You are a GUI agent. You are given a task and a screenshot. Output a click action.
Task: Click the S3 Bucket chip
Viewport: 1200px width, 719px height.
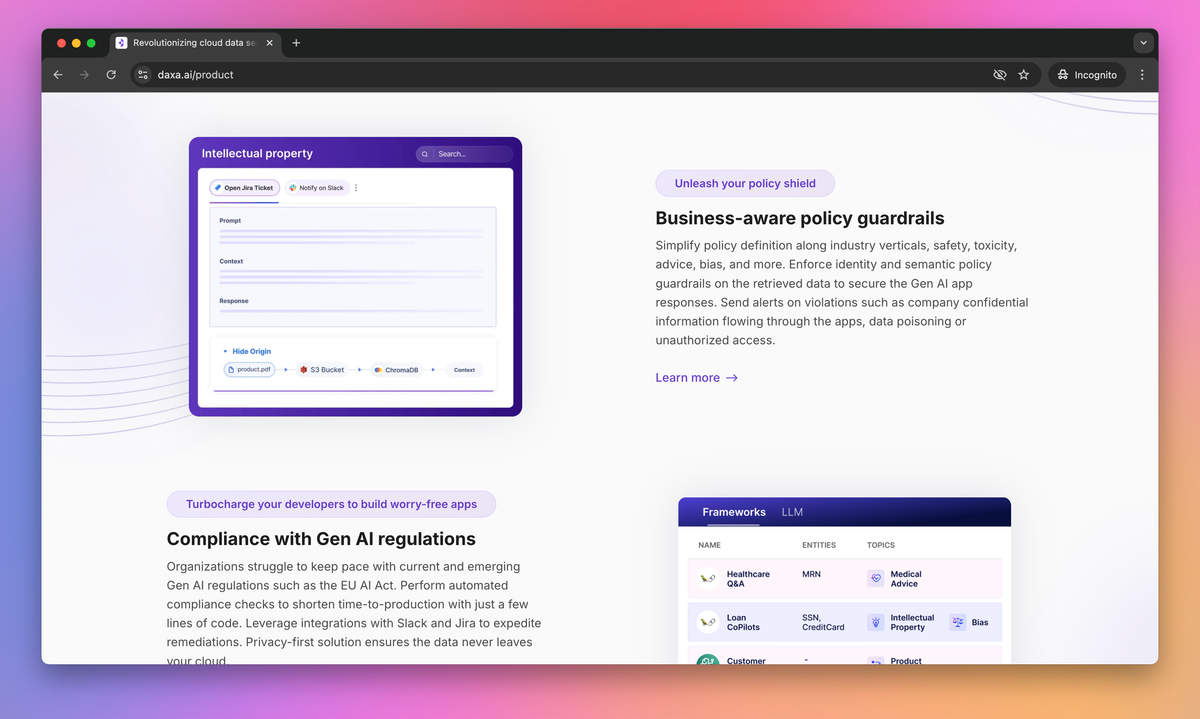pos(322,370)
